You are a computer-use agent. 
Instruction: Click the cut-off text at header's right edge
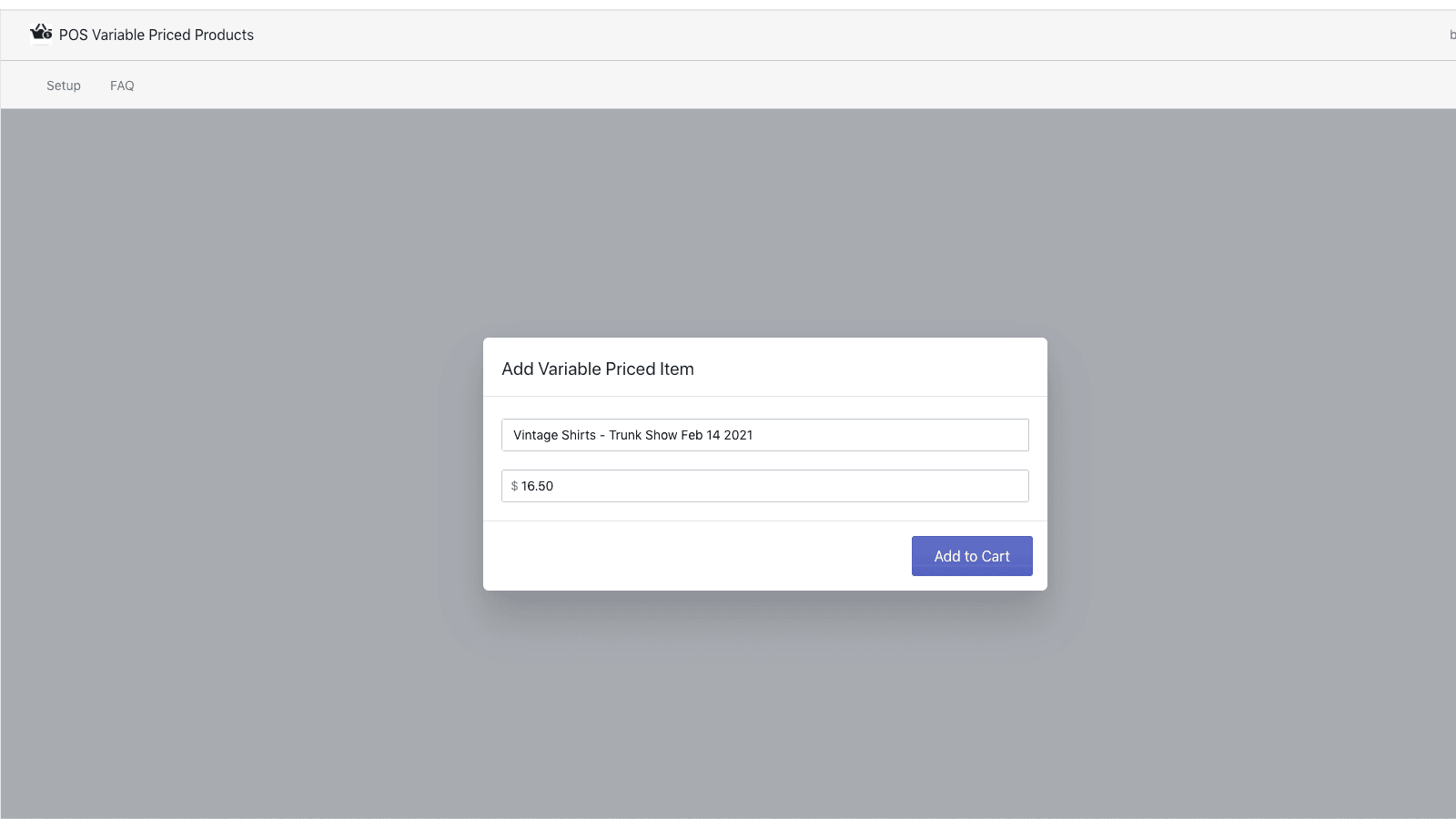click(x=1451, y=35)
